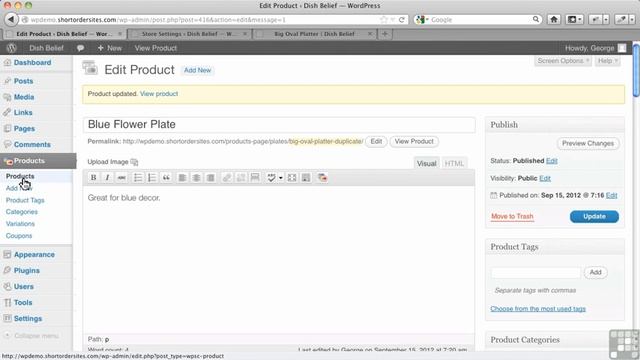Open the WordPress logo menu
Screen dimensions: 640x360
pos(11,48)
